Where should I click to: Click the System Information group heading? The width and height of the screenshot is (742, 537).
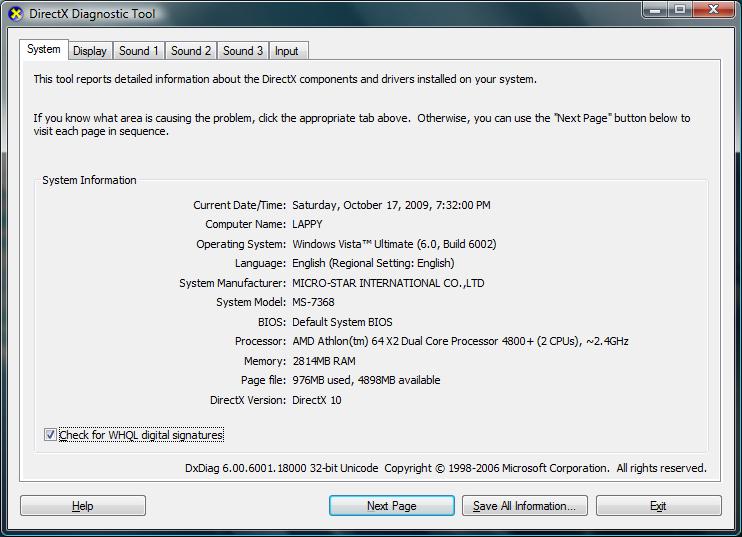89,180
